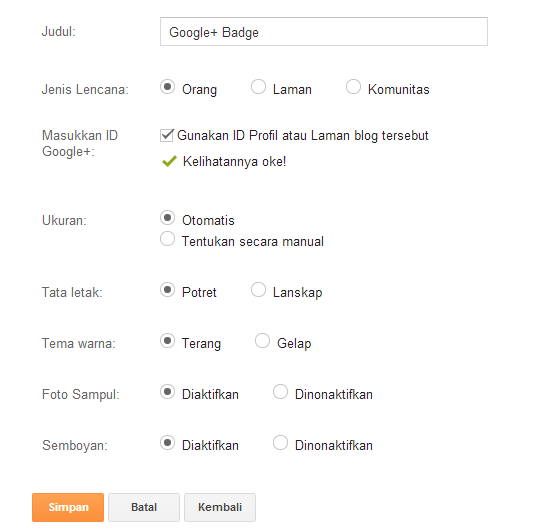Image resolution: width=539 pixels, height=531 pixels.
Task: Click the Kembali button
Action: point(220,507)
